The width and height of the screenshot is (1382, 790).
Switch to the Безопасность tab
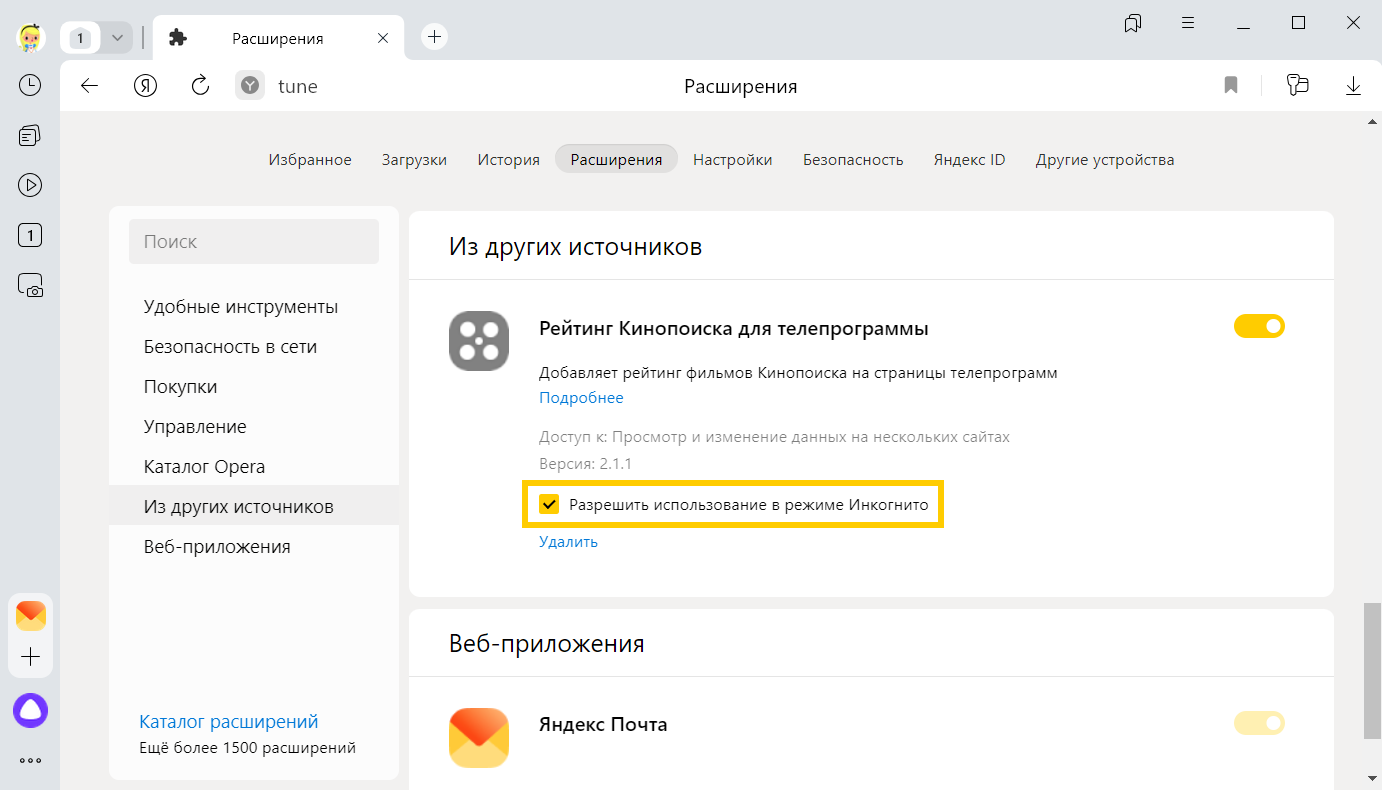tap(853, 159)
